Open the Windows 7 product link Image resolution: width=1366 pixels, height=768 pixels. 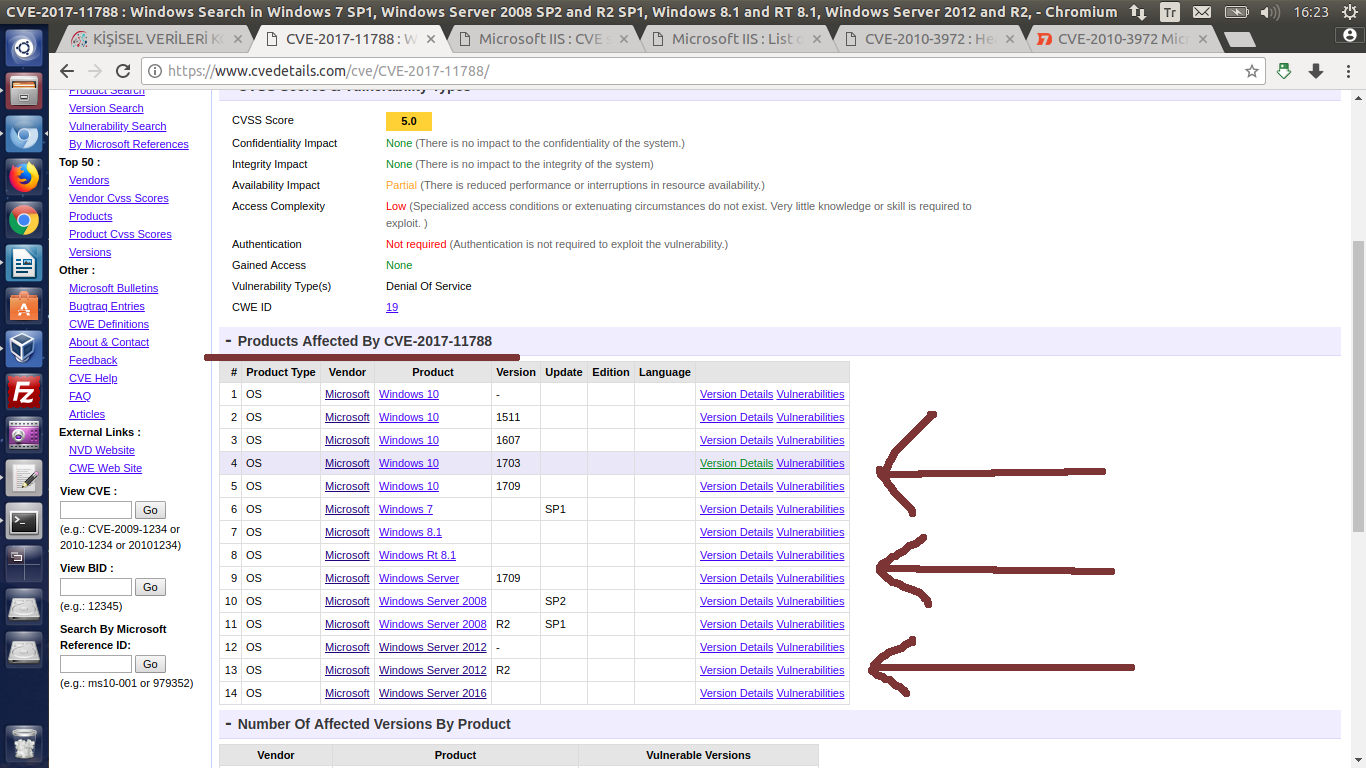405,509
